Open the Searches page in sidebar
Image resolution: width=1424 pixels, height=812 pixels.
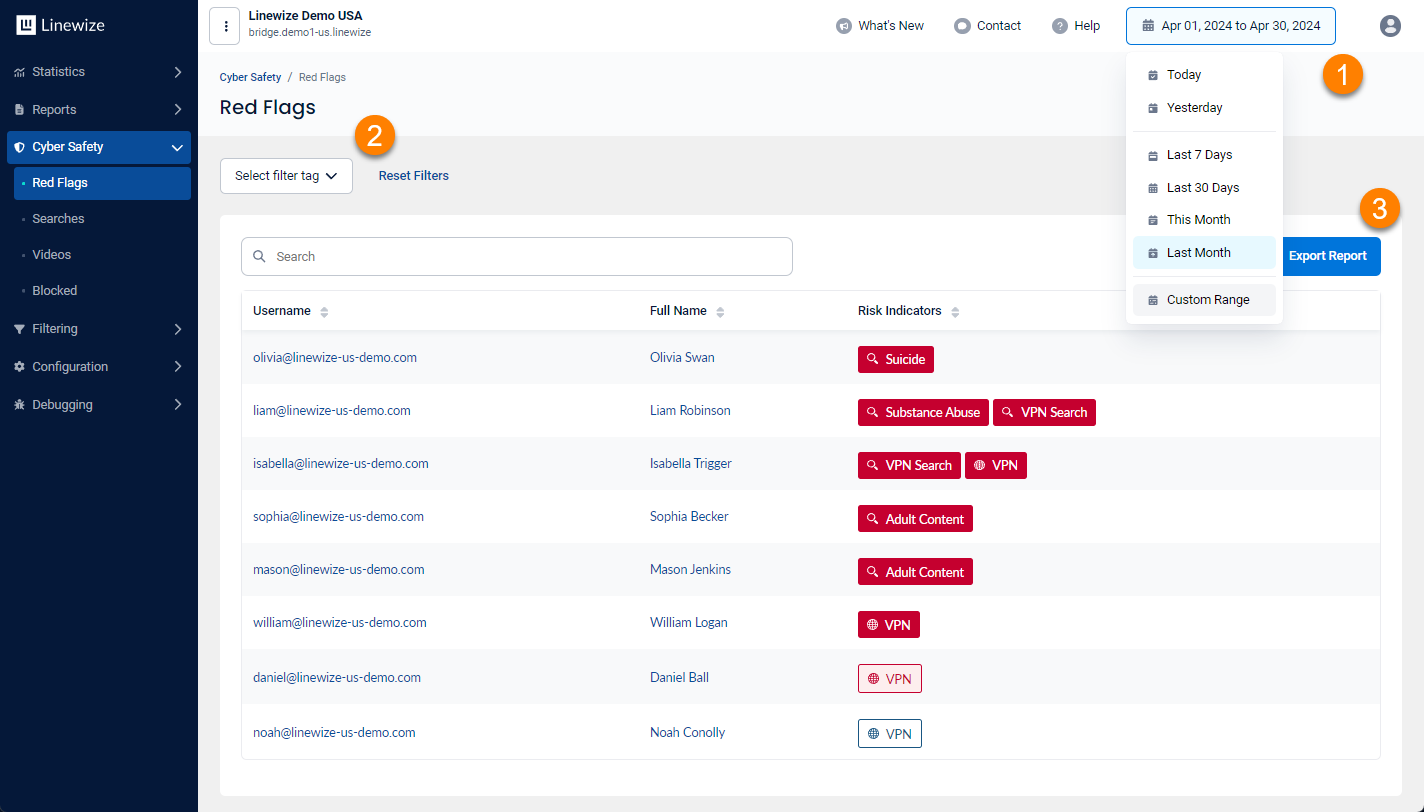[x=58, y=219]
